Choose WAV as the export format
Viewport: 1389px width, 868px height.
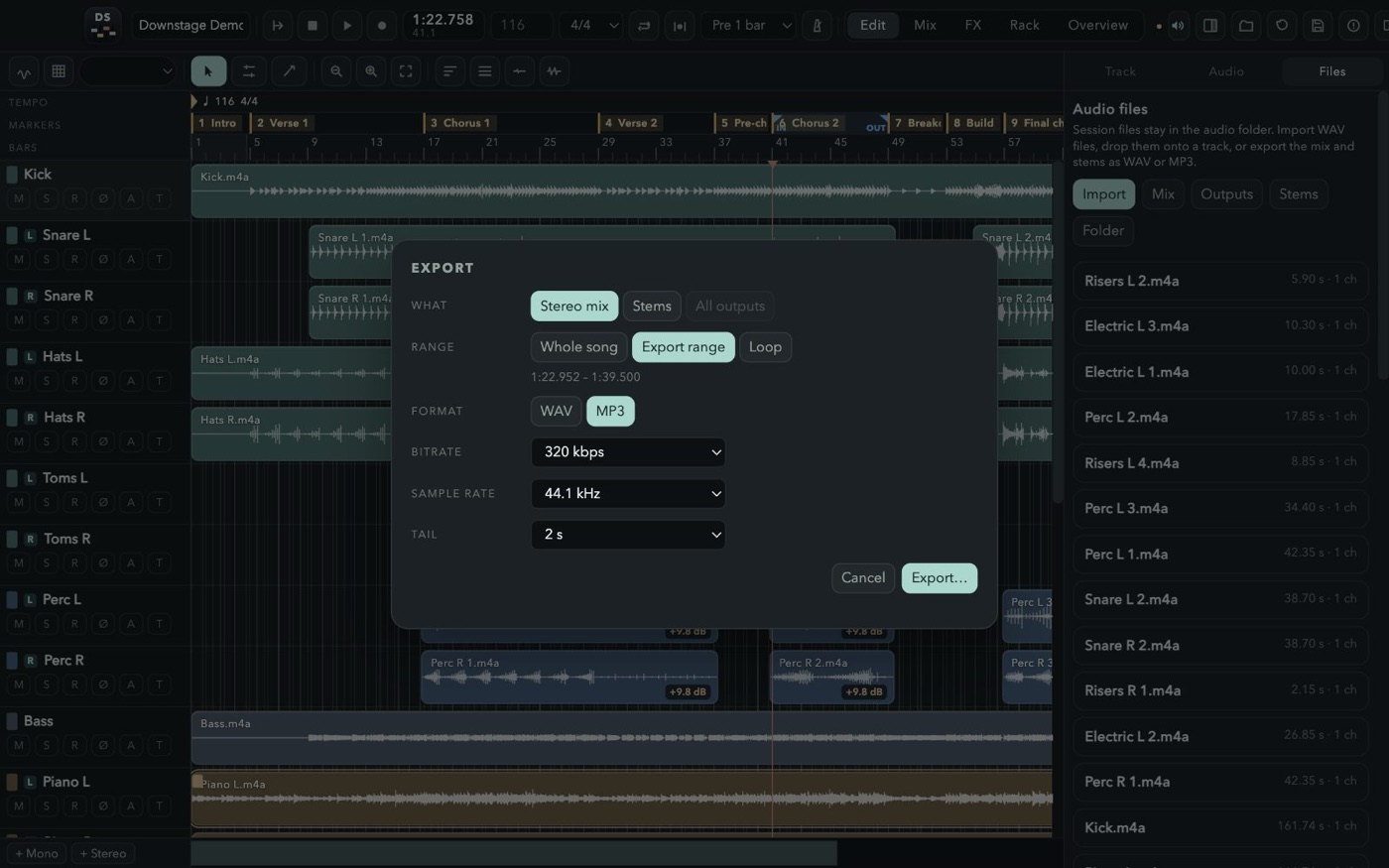tap(556, 411)
